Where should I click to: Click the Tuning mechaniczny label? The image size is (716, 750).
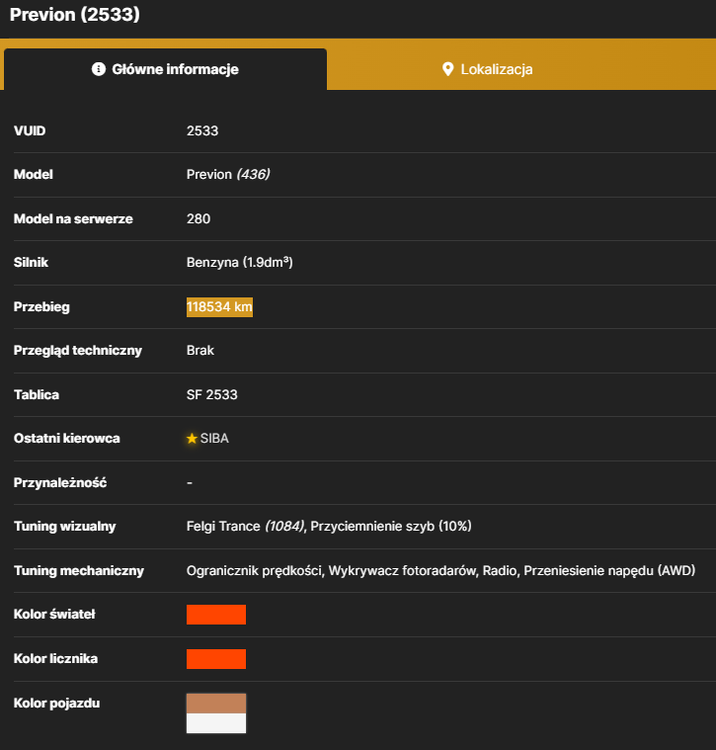tap(79, 571)
